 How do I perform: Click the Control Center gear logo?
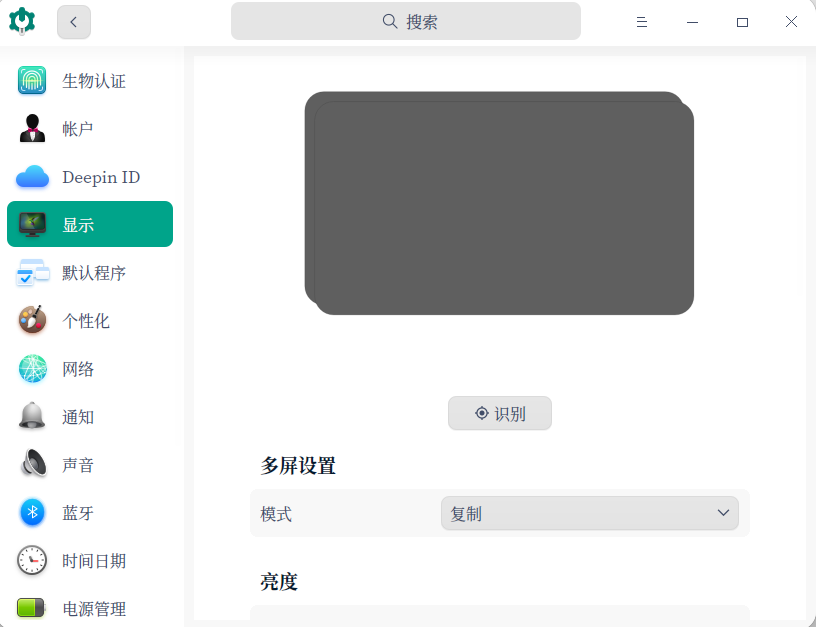click(x=22, y=21)
